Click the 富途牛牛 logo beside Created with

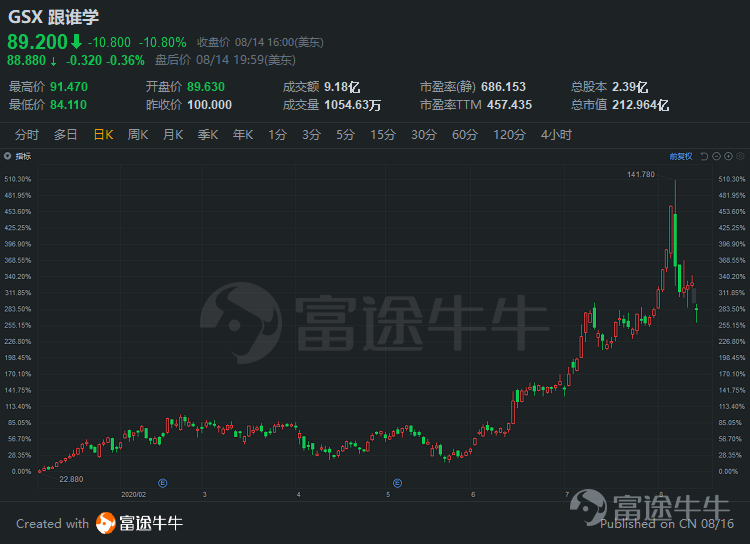pos(139,523)
